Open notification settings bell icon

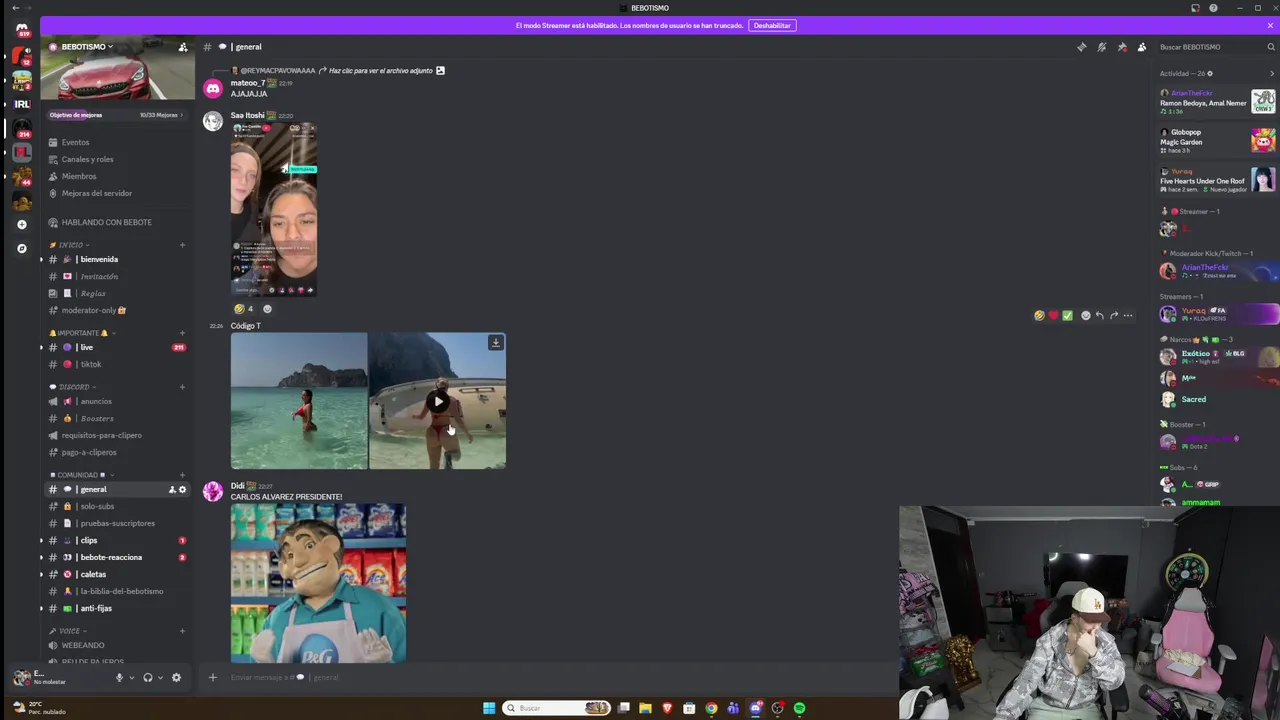coord(1101,47)
